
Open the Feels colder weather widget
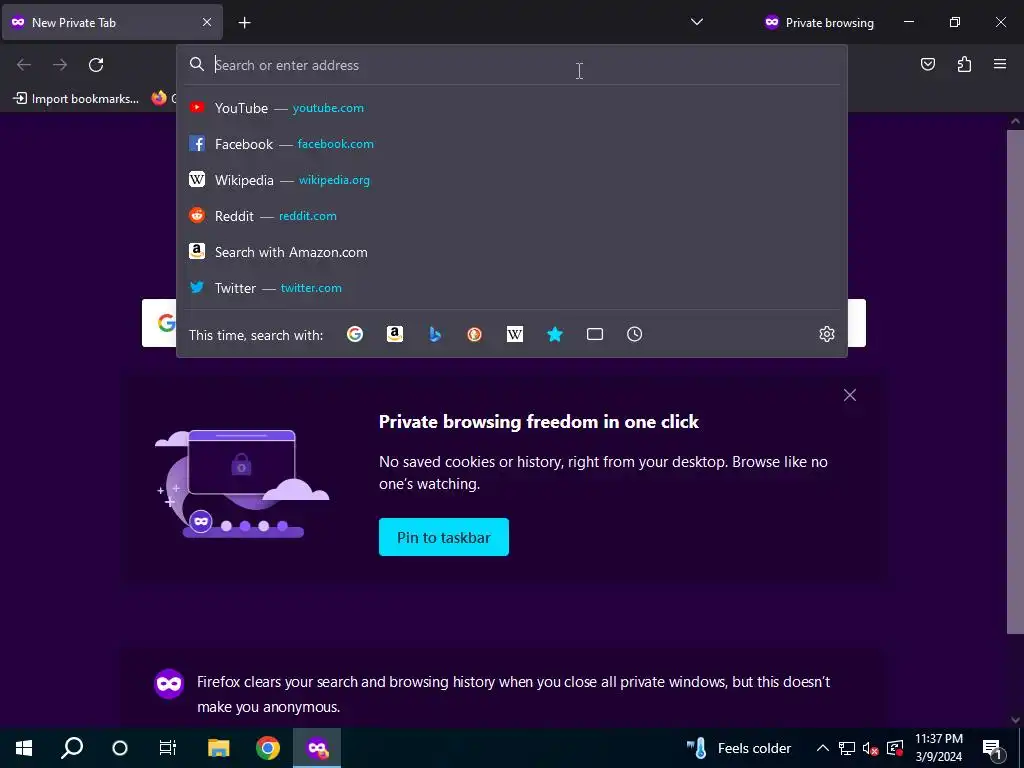point(739,748)
